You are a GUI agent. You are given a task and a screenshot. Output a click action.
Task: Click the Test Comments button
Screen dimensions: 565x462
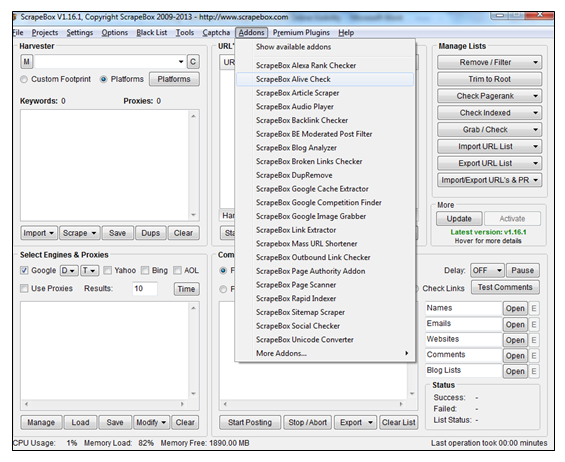[505, 287]
